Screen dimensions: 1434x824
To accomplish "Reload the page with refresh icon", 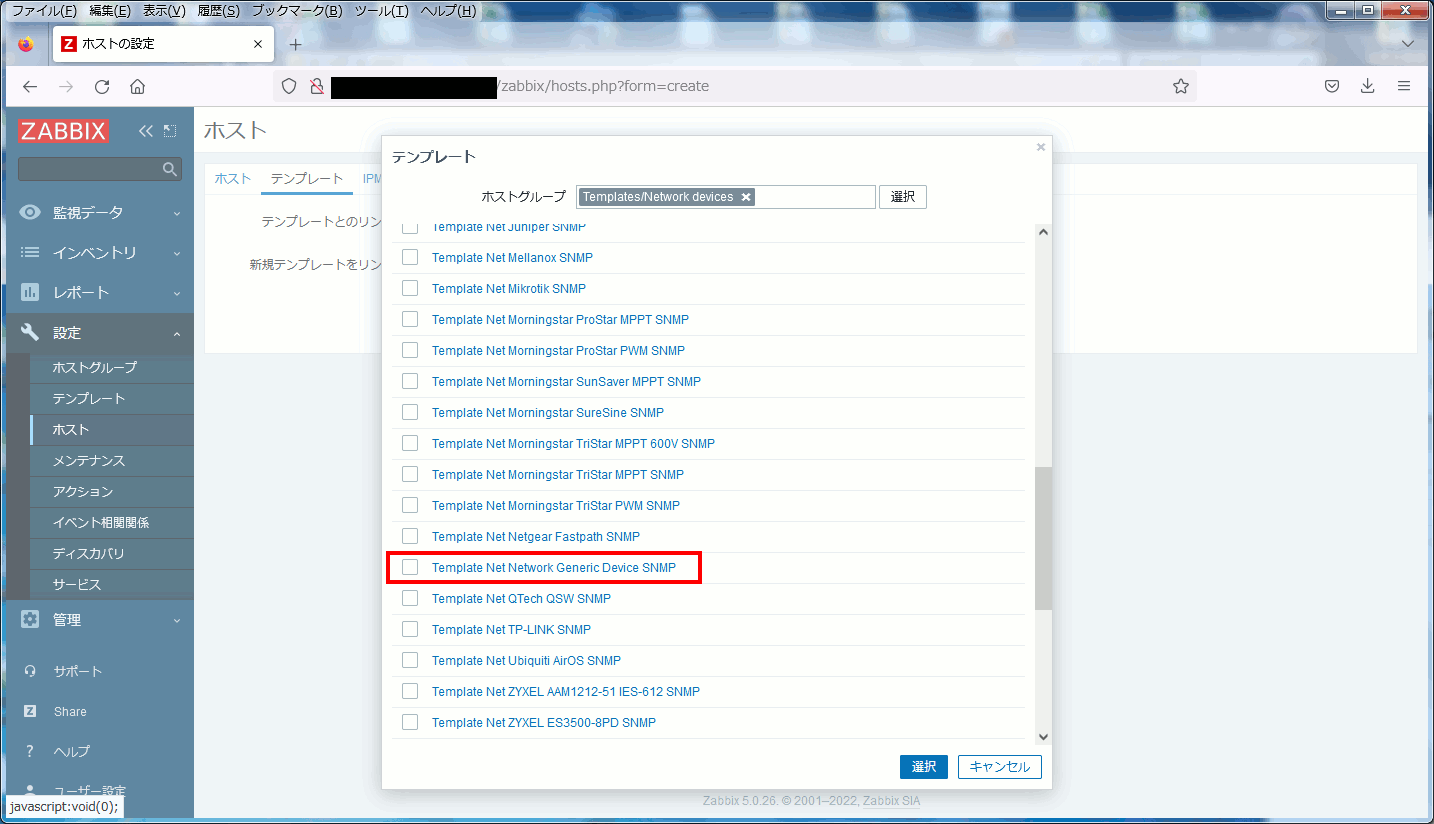I will [x=102, y=86].
